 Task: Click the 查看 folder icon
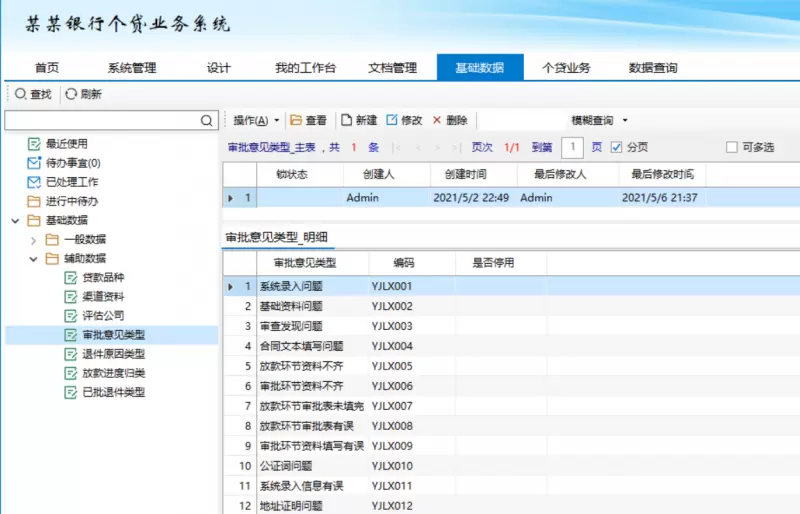click(x=296, y=120)
